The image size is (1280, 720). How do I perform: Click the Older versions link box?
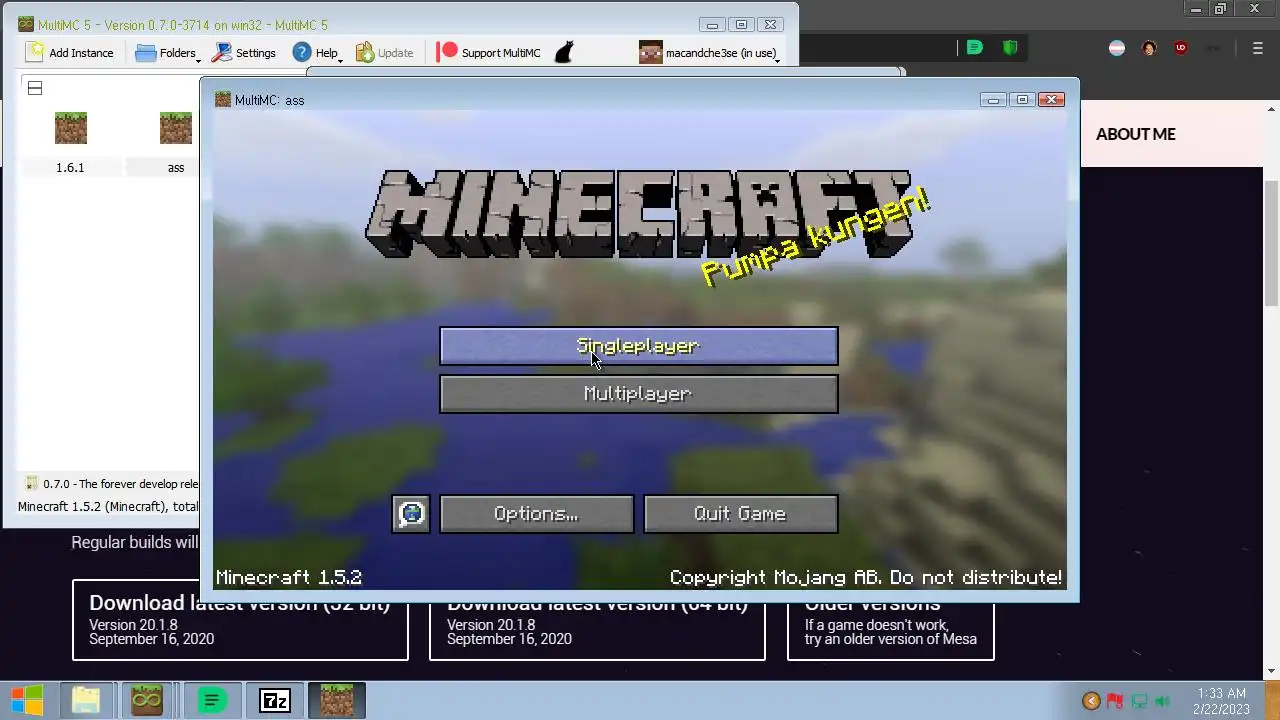click(x=891, y=620)
